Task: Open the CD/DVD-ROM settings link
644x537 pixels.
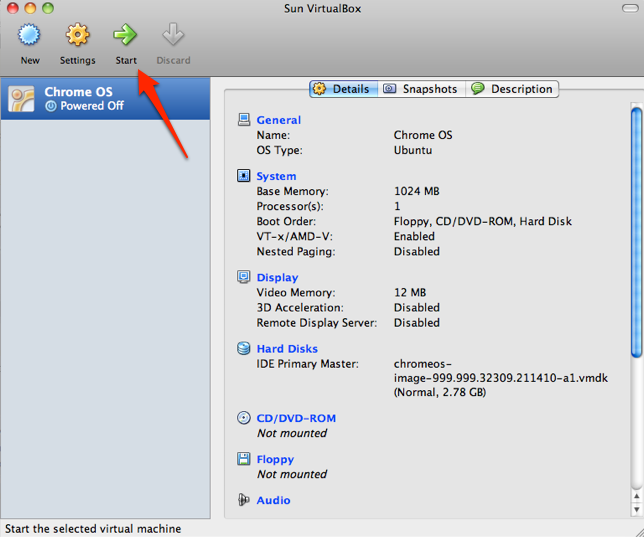Action: click(x=296, y=418)
